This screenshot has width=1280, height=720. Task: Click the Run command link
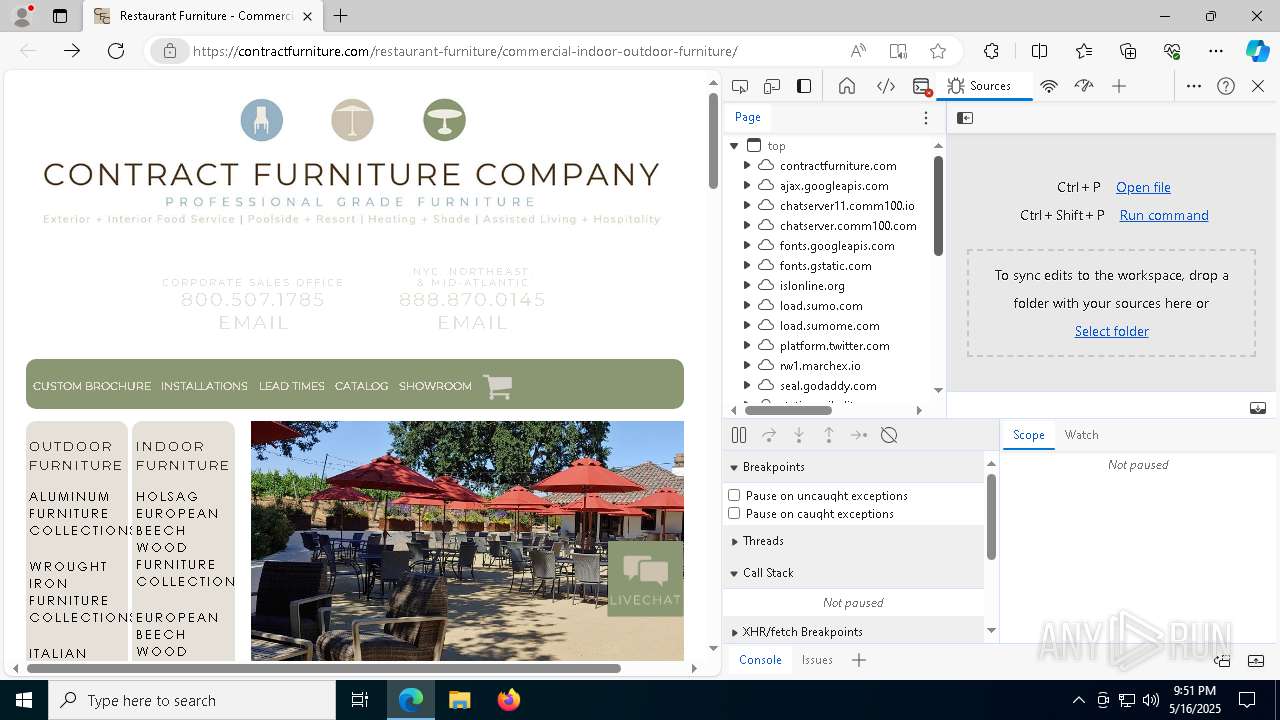[1164, 215]
